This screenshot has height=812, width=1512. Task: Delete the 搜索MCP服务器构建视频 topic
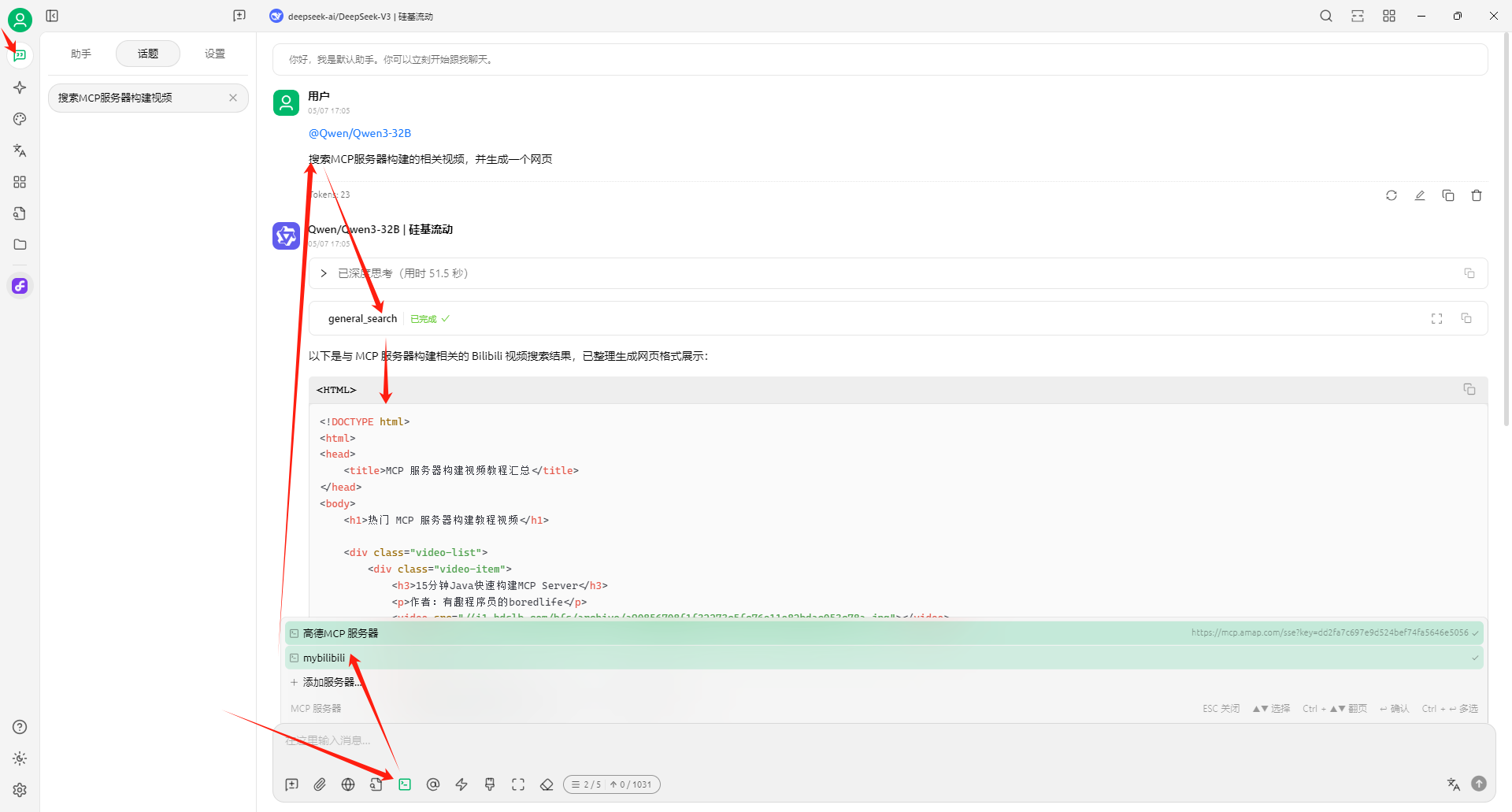(233, 98)
